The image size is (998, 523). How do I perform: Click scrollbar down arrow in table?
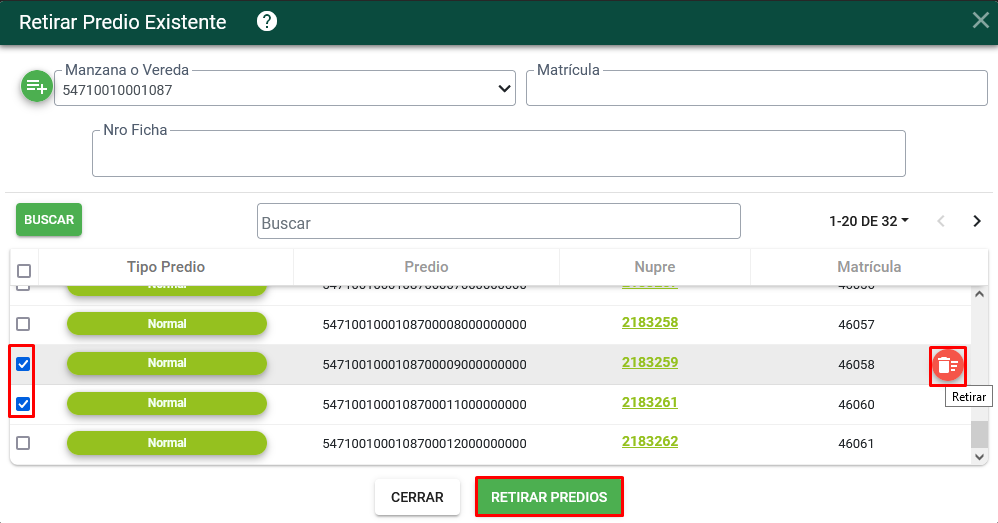click(x=980, y=457)
